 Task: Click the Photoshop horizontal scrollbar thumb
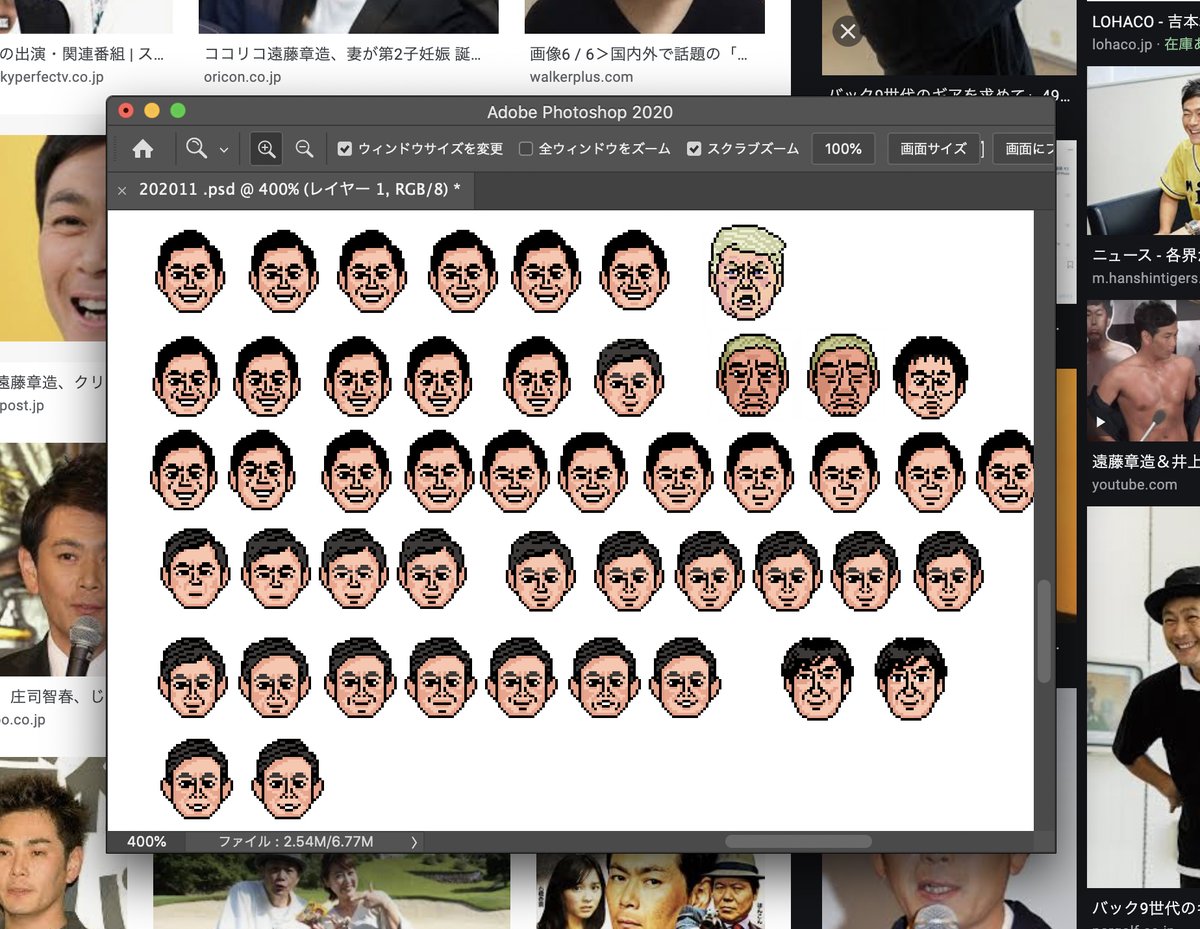798,842
